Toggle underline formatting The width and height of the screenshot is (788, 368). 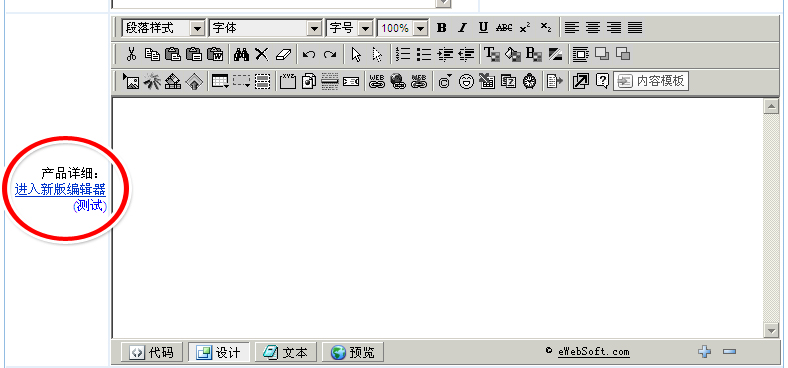483,28
